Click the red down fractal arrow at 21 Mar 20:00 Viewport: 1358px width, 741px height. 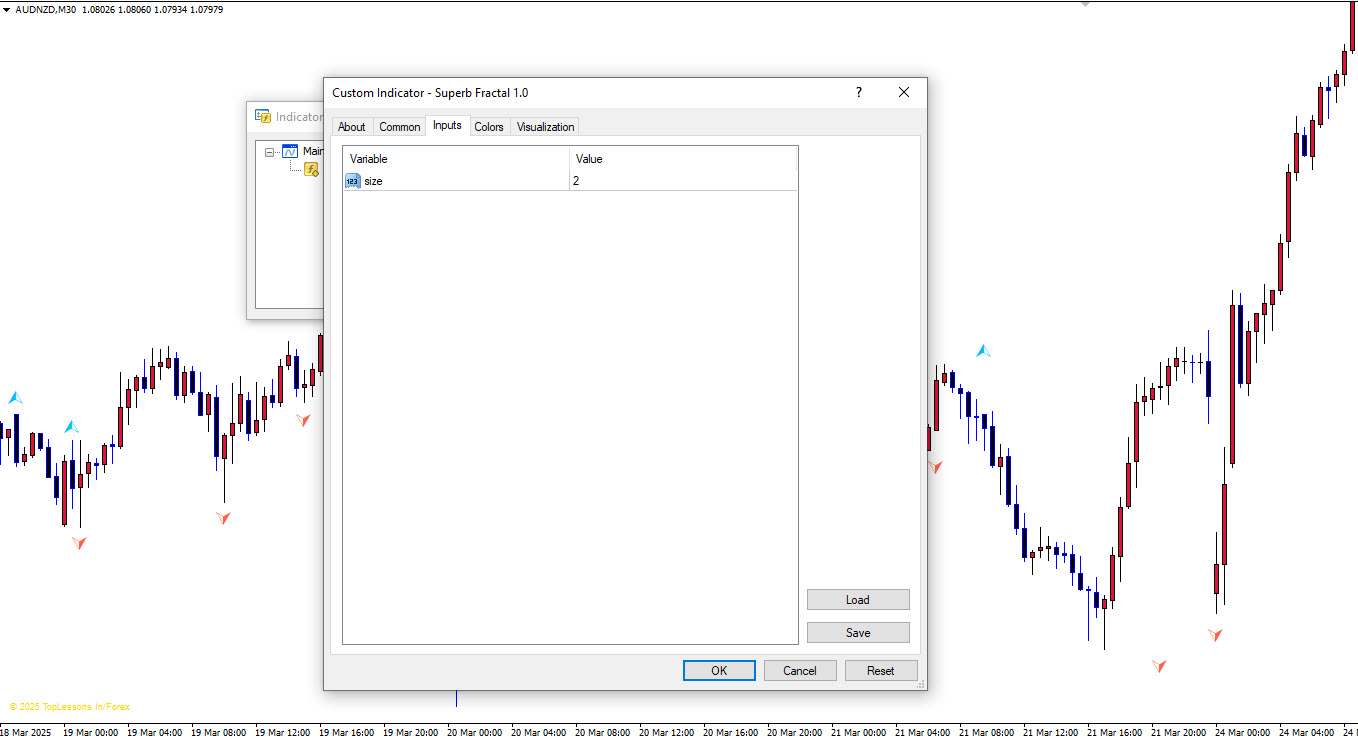(x=1159, y=665)
